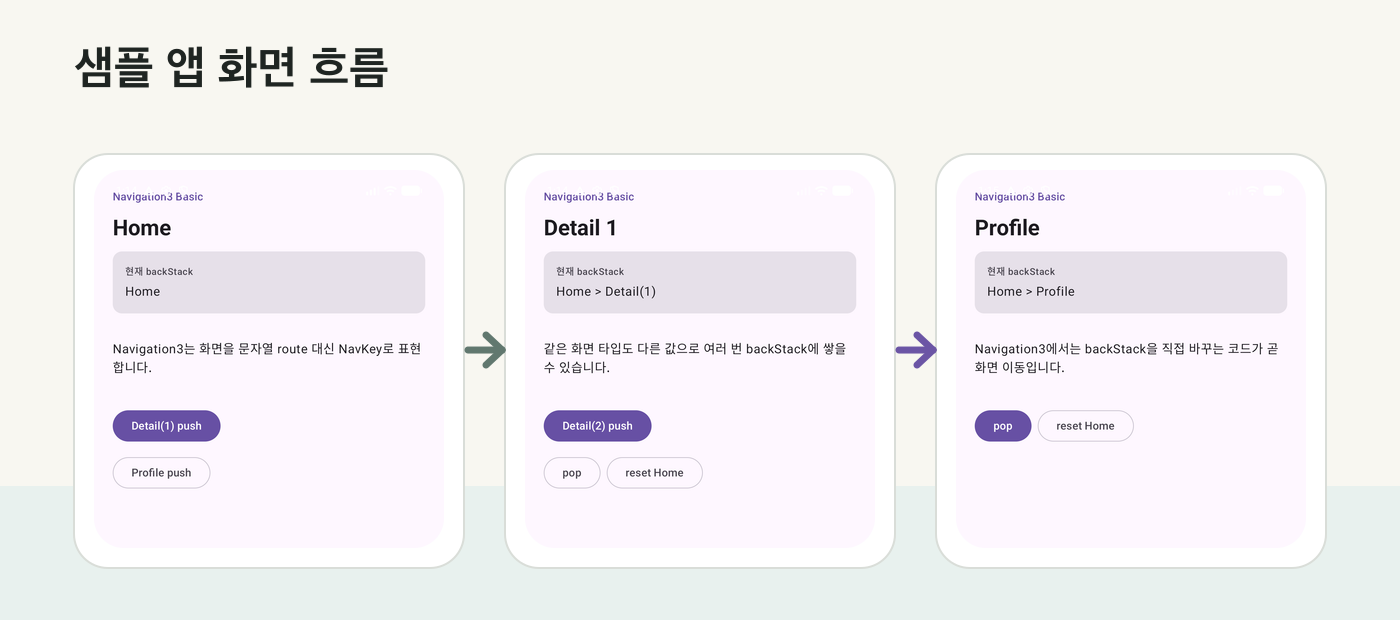Viewport: 1400px width, 620px height.
Task: Click the slide heading 샘플 앱 화면 흐름
Action: pyautogui.click(x=231, y=68)
